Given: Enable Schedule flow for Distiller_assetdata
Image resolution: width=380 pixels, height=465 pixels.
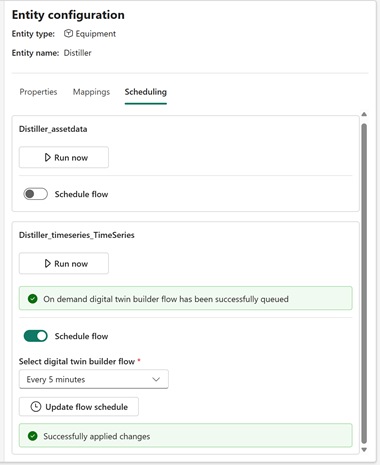Looking at the screenshot, I should tap(36, 194).
